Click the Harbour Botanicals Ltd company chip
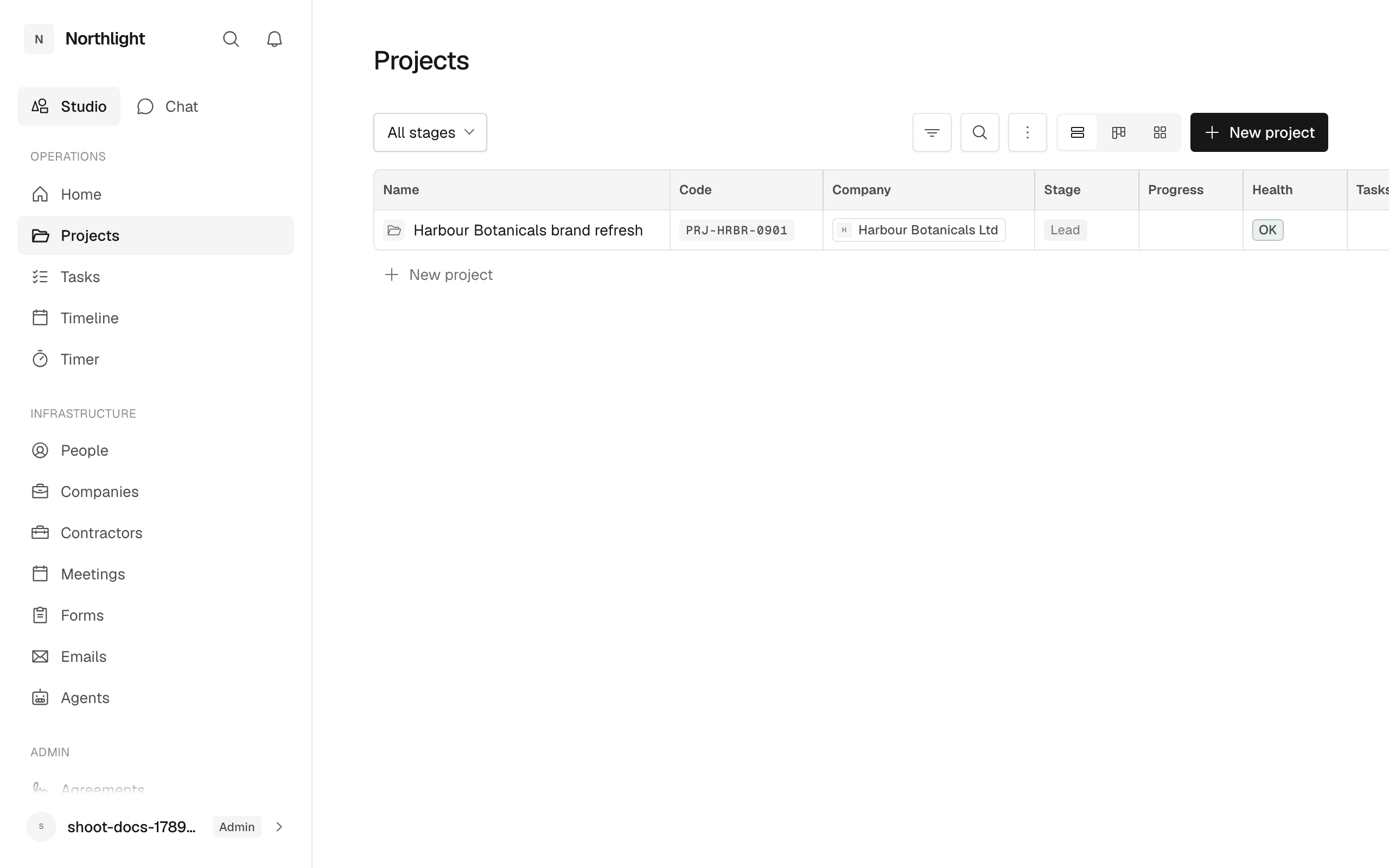 (919, 230)
